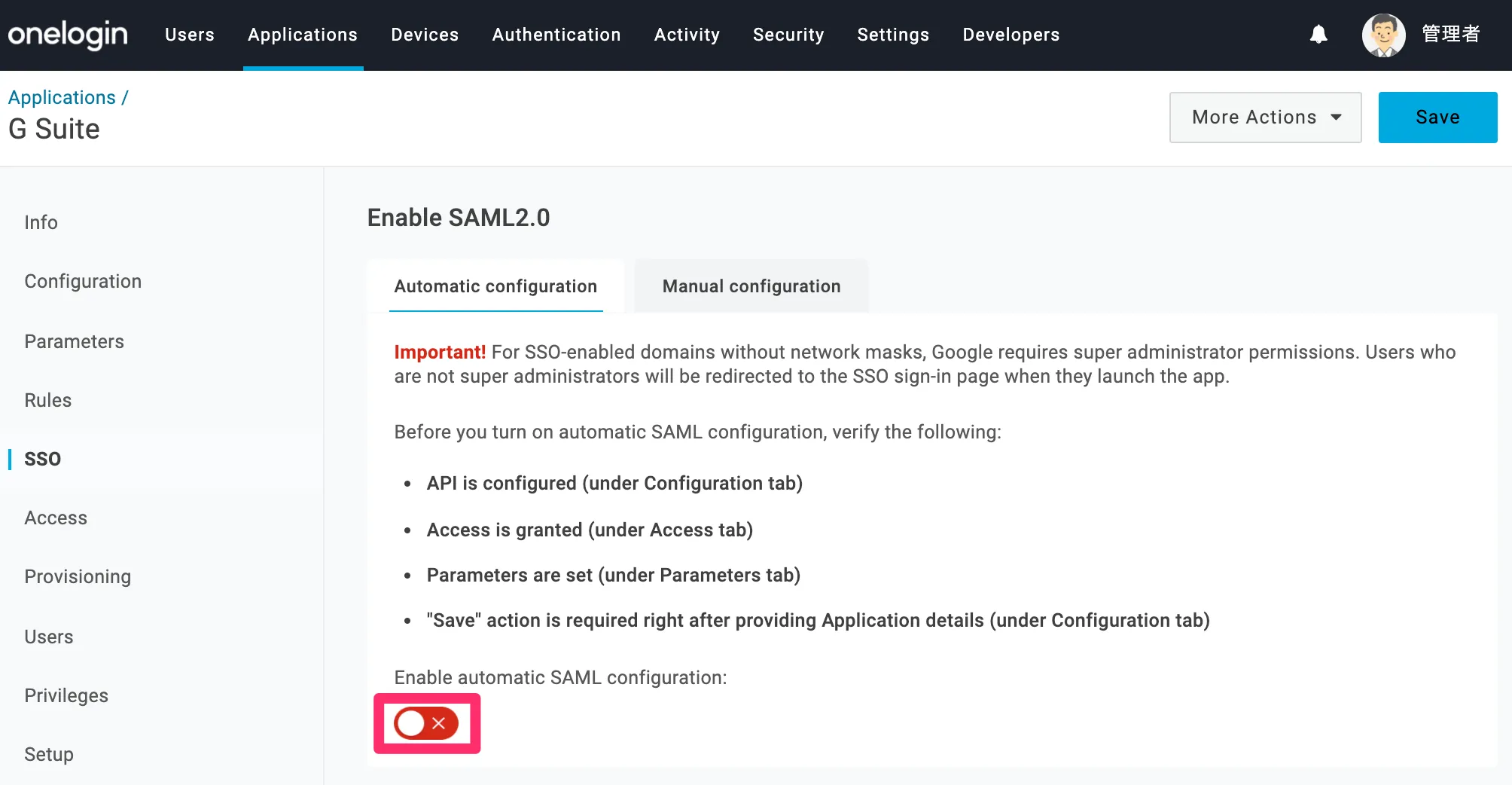Screen dimensions: 1512x785
Task: Open the Privileges sidebar section
Action: (66, 695)
